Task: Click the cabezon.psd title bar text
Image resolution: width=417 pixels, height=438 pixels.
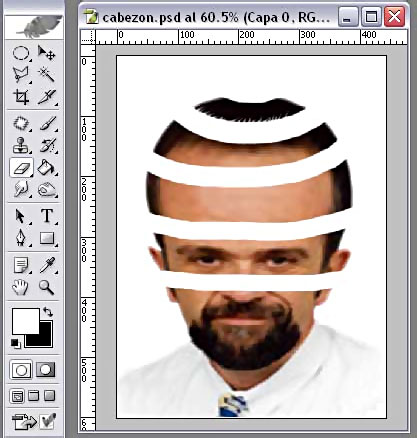Action: pos(216,18)
